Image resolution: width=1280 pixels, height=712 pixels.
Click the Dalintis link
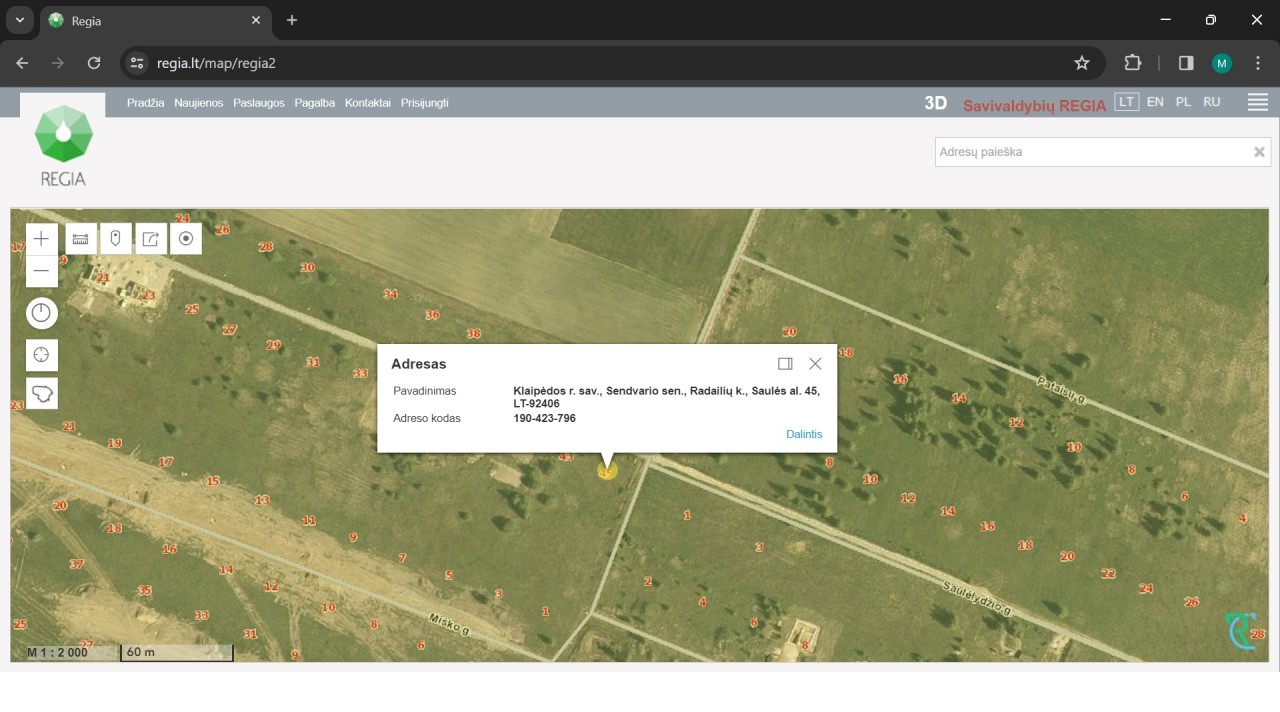click(x=804, y=434)
